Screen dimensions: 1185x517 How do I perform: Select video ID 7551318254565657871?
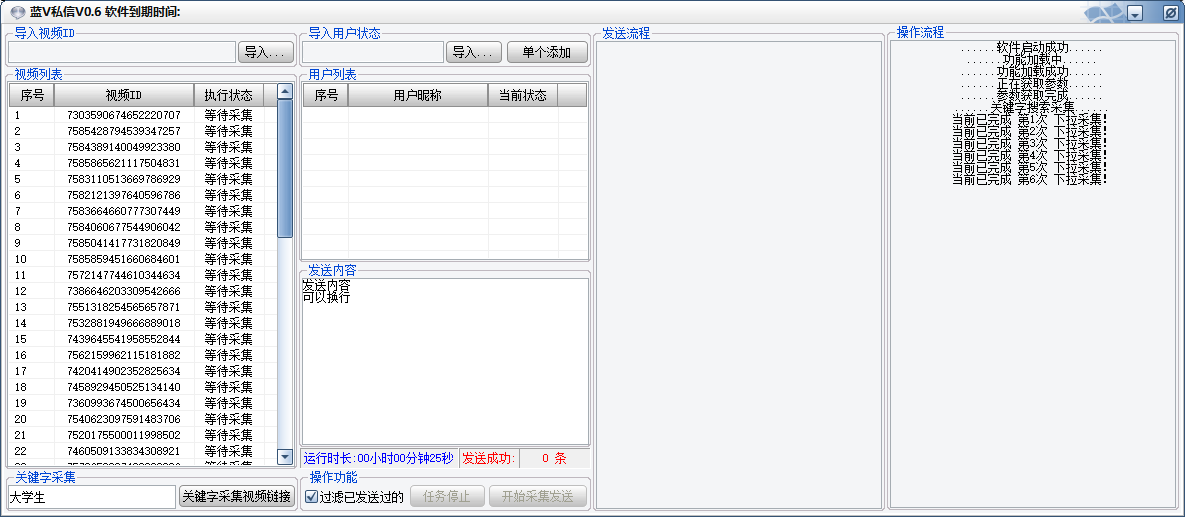pos(124,307)
